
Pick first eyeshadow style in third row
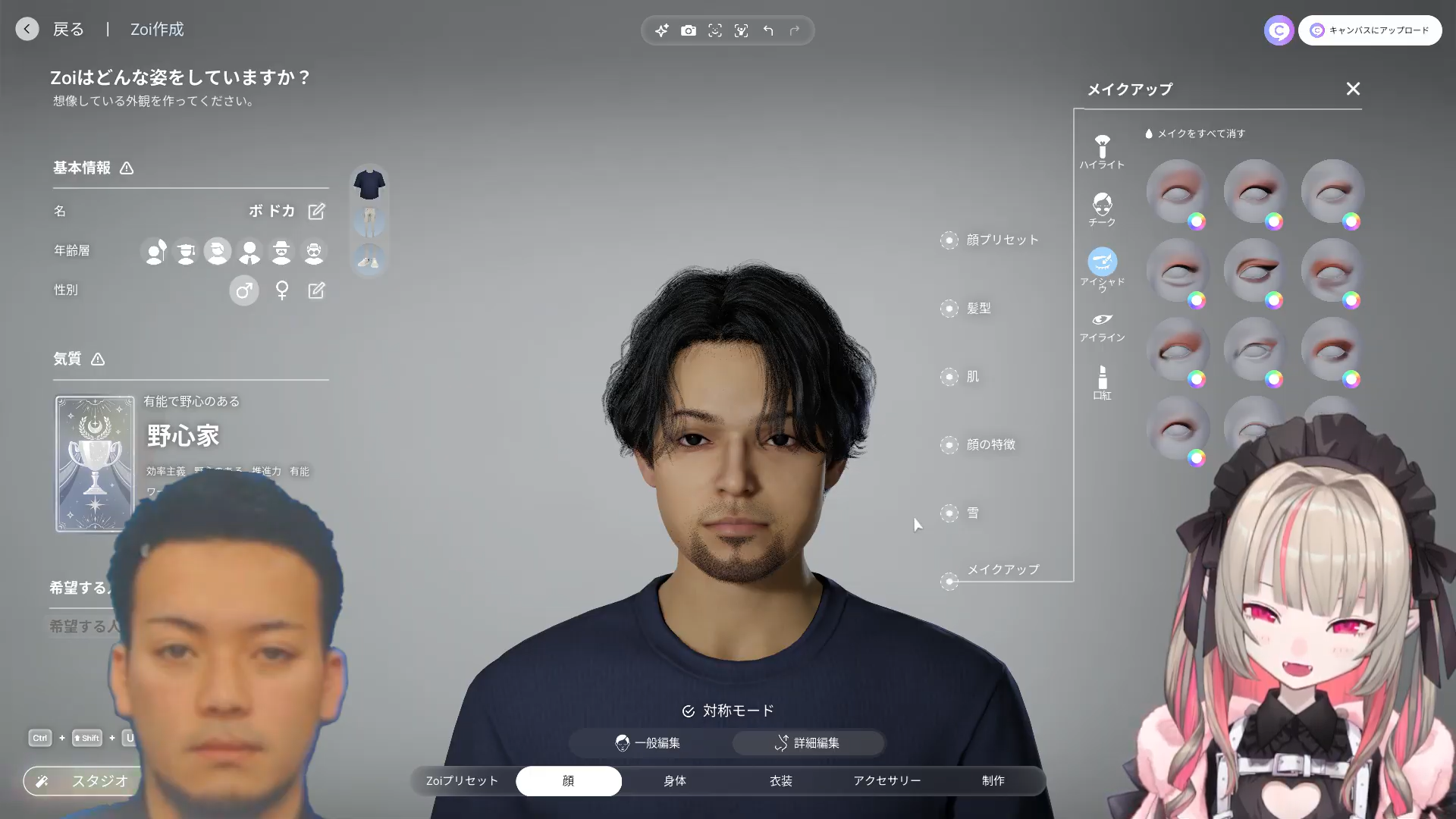coord(1177,349)
